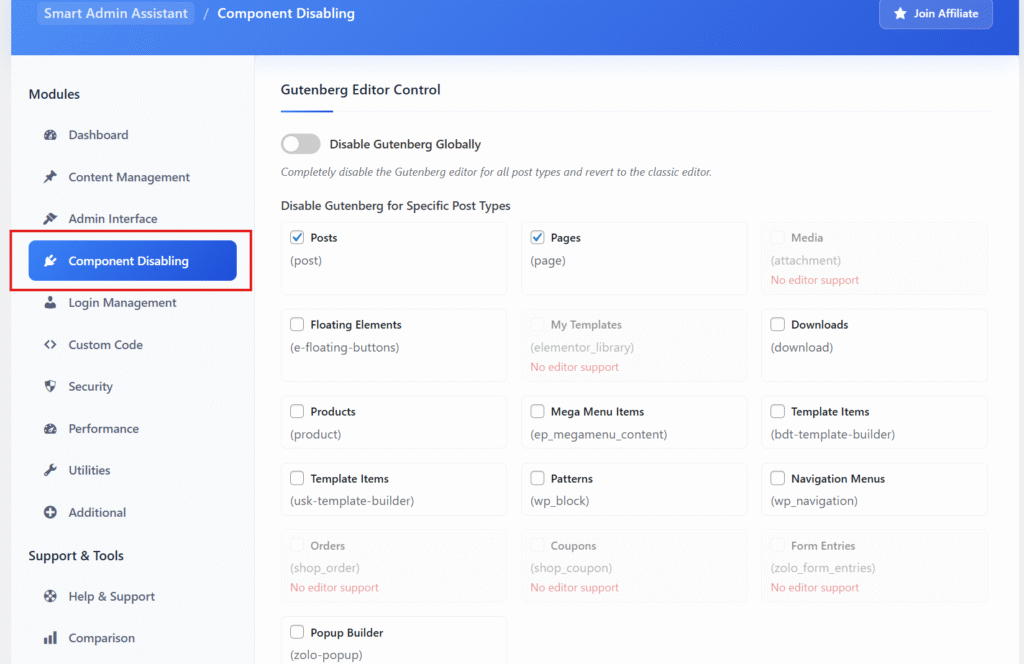Check the Popup Builder checkbox

pyautogui.click(x=297, y=631)
